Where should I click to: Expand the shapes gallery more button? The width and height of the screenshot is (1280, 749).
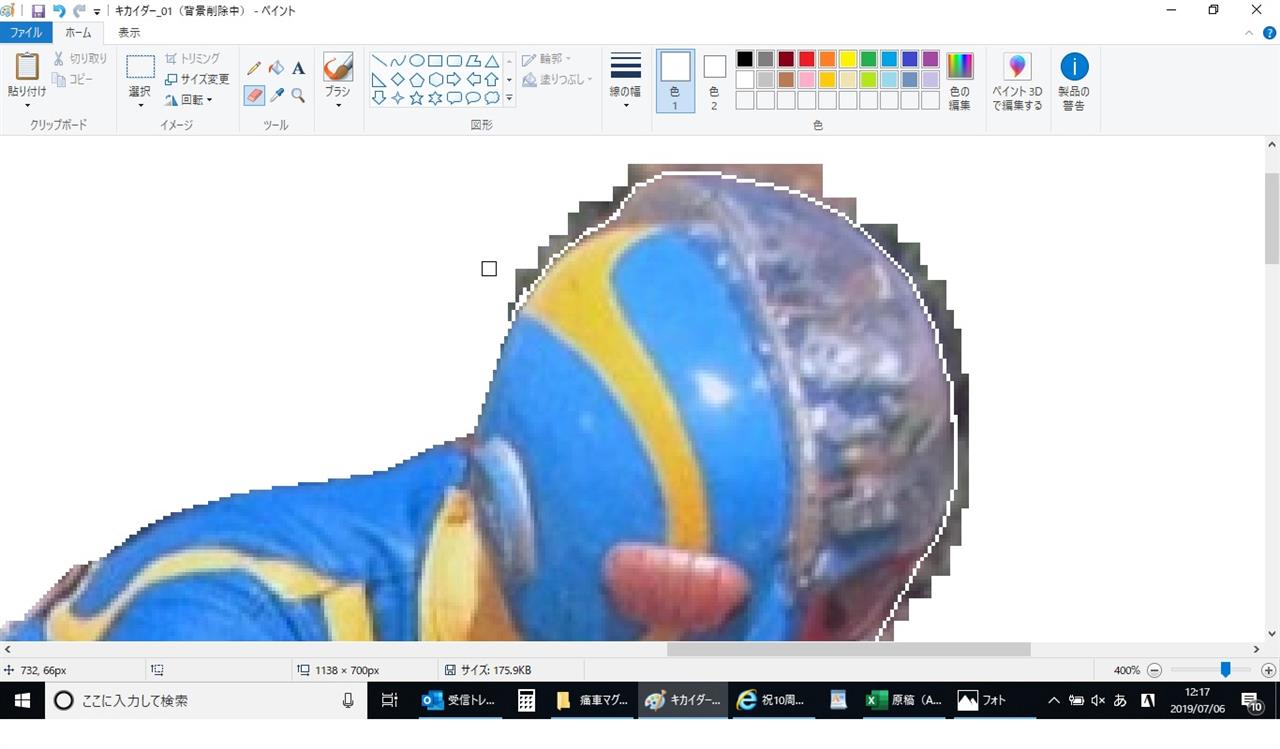(509, 98)
